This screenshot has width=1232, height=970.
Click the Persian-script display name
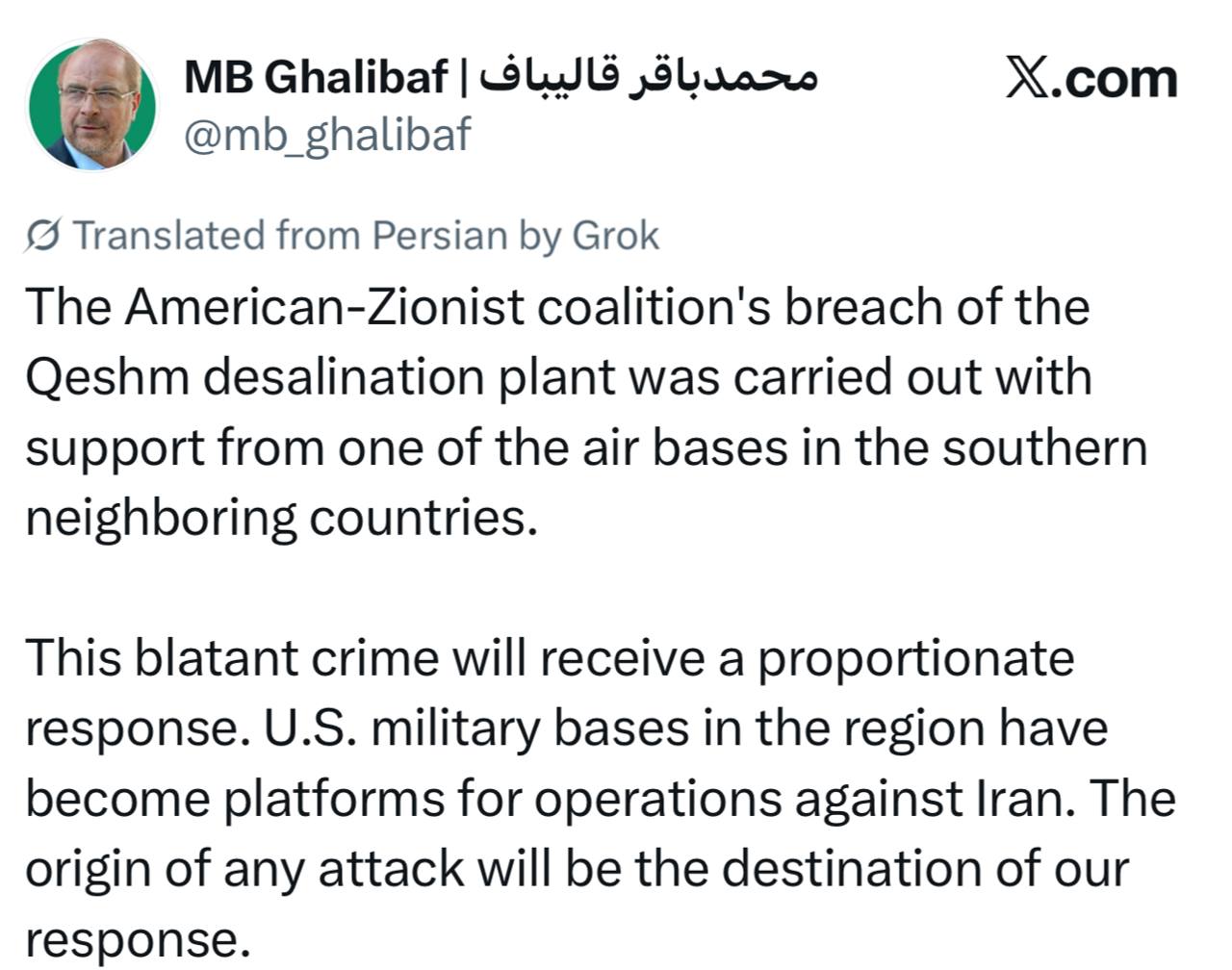click(x=648, y=77)
